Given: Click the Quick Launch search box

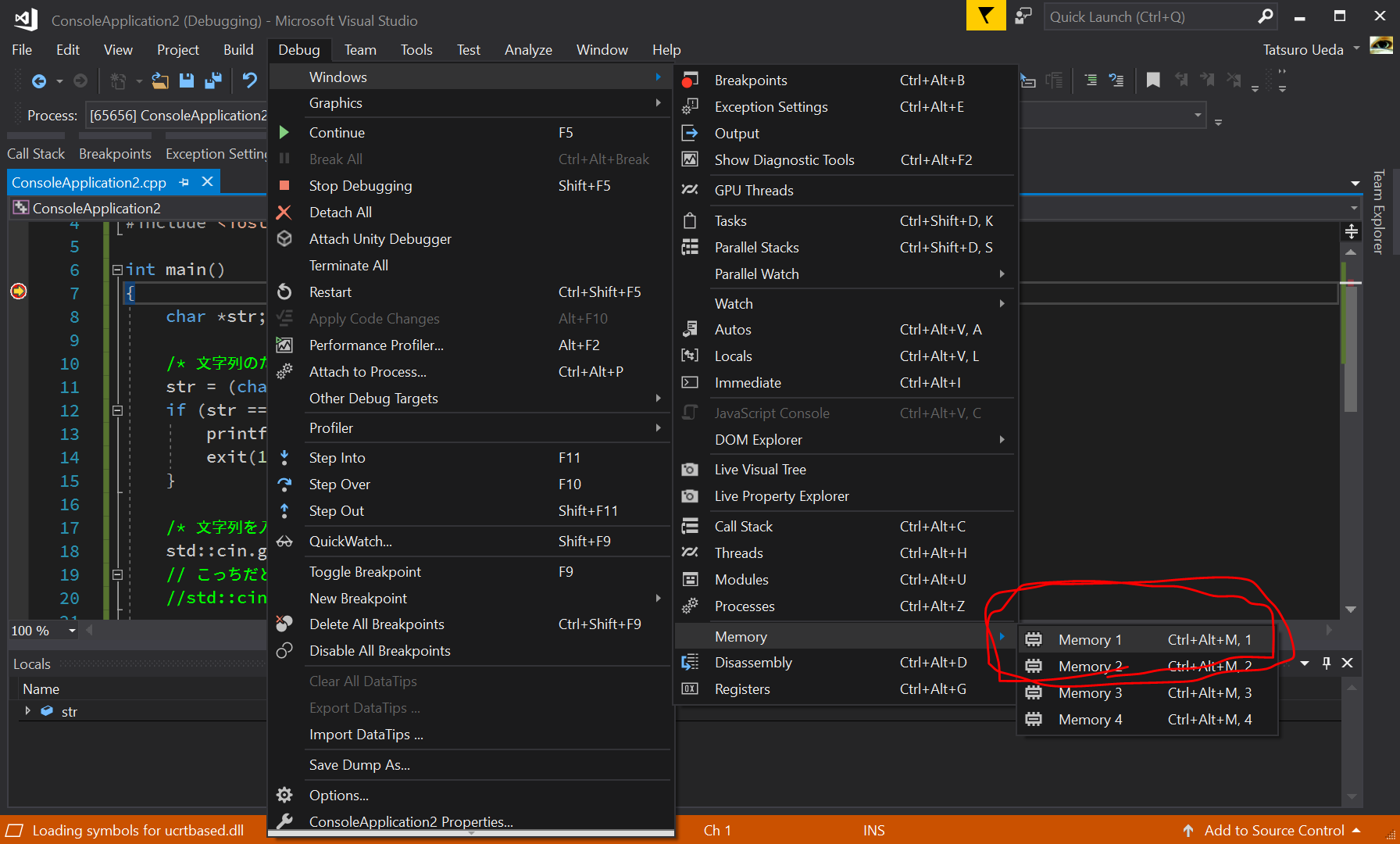Looking at the screenshot, I should click(1159, 16).
